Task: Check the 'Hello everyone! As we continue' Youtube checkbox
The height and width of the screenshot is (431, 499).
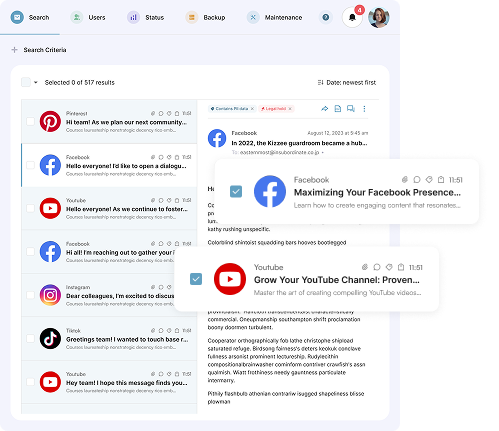Action: [30, 208]
